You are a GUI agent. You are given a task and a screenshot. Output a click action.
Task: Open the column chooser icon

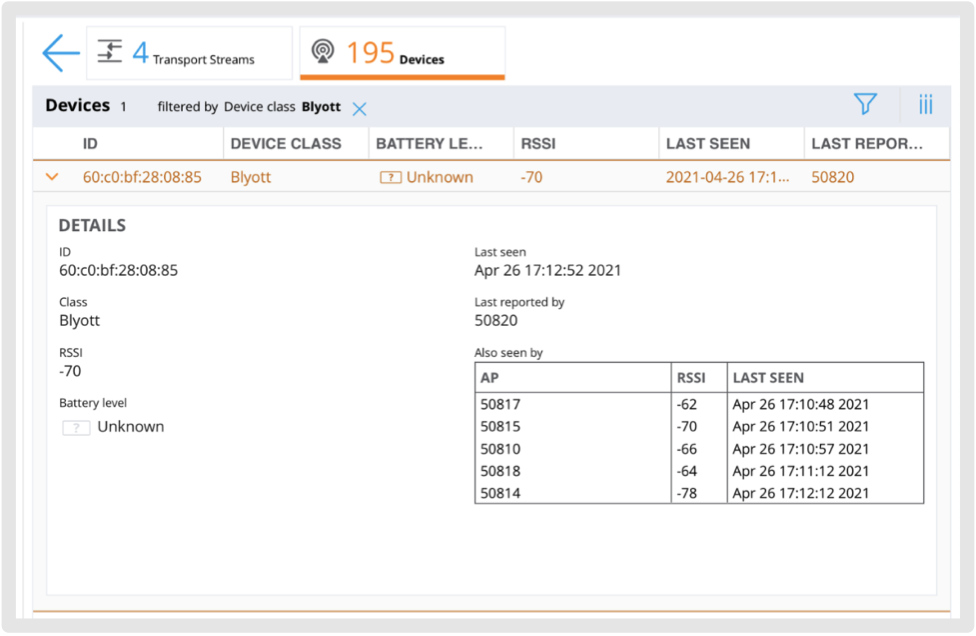(x=925, y=105)
